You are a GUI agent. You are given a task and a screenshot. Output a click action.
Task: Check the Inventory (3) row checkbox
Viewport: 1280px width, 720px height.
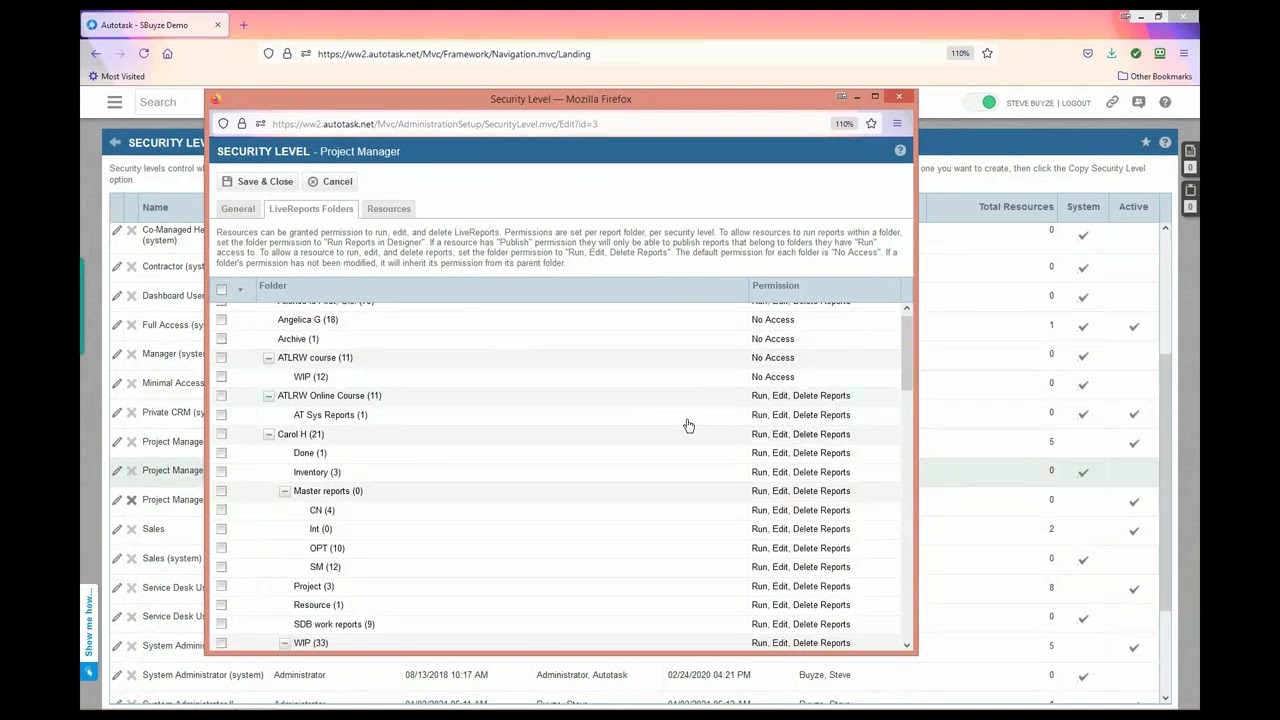(222, 472)
